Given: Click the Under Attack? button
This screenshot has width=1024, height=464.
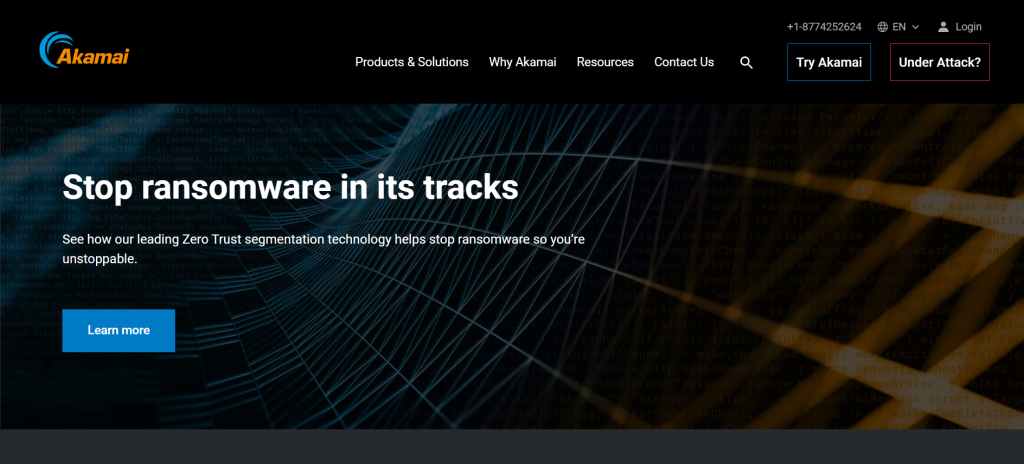Looking at the screenshot, I should coord(939,62).
